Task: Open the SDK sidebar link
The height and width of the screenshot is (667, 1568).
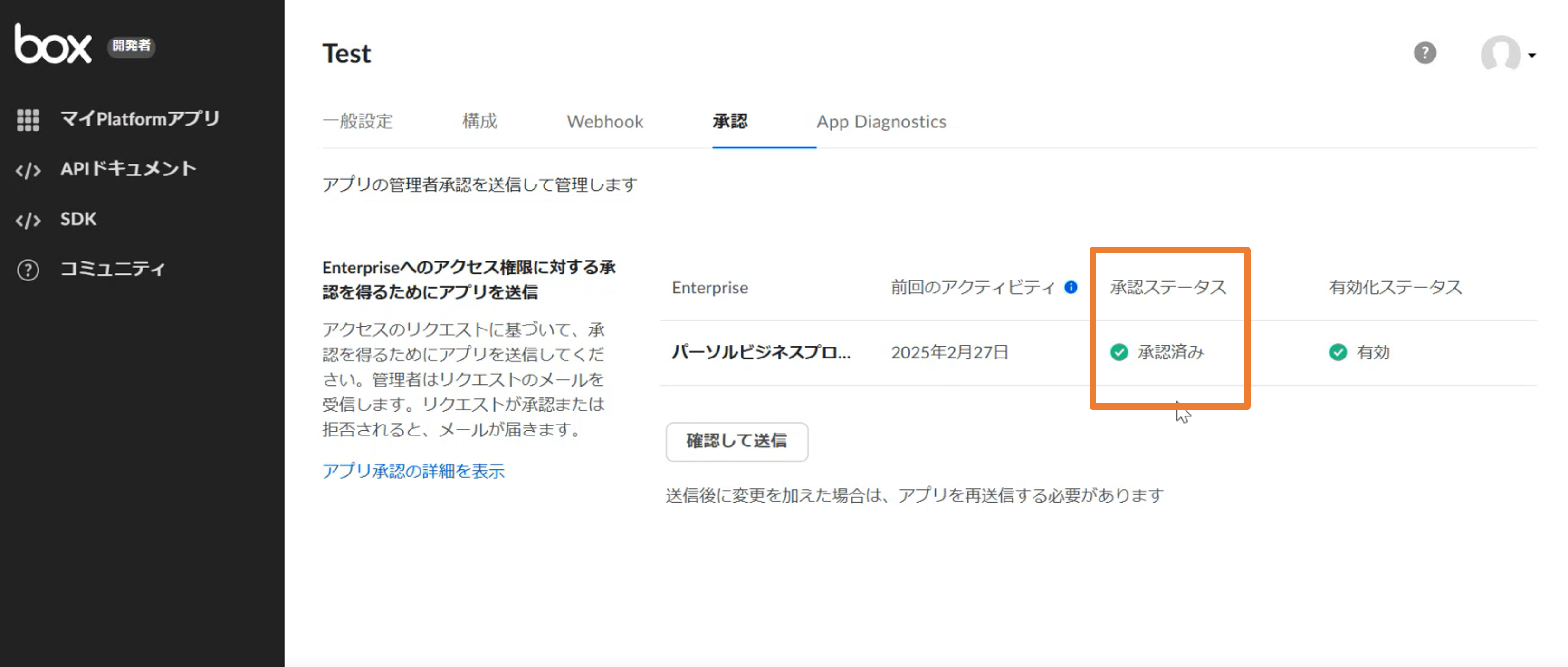Action: pos(78,219)
